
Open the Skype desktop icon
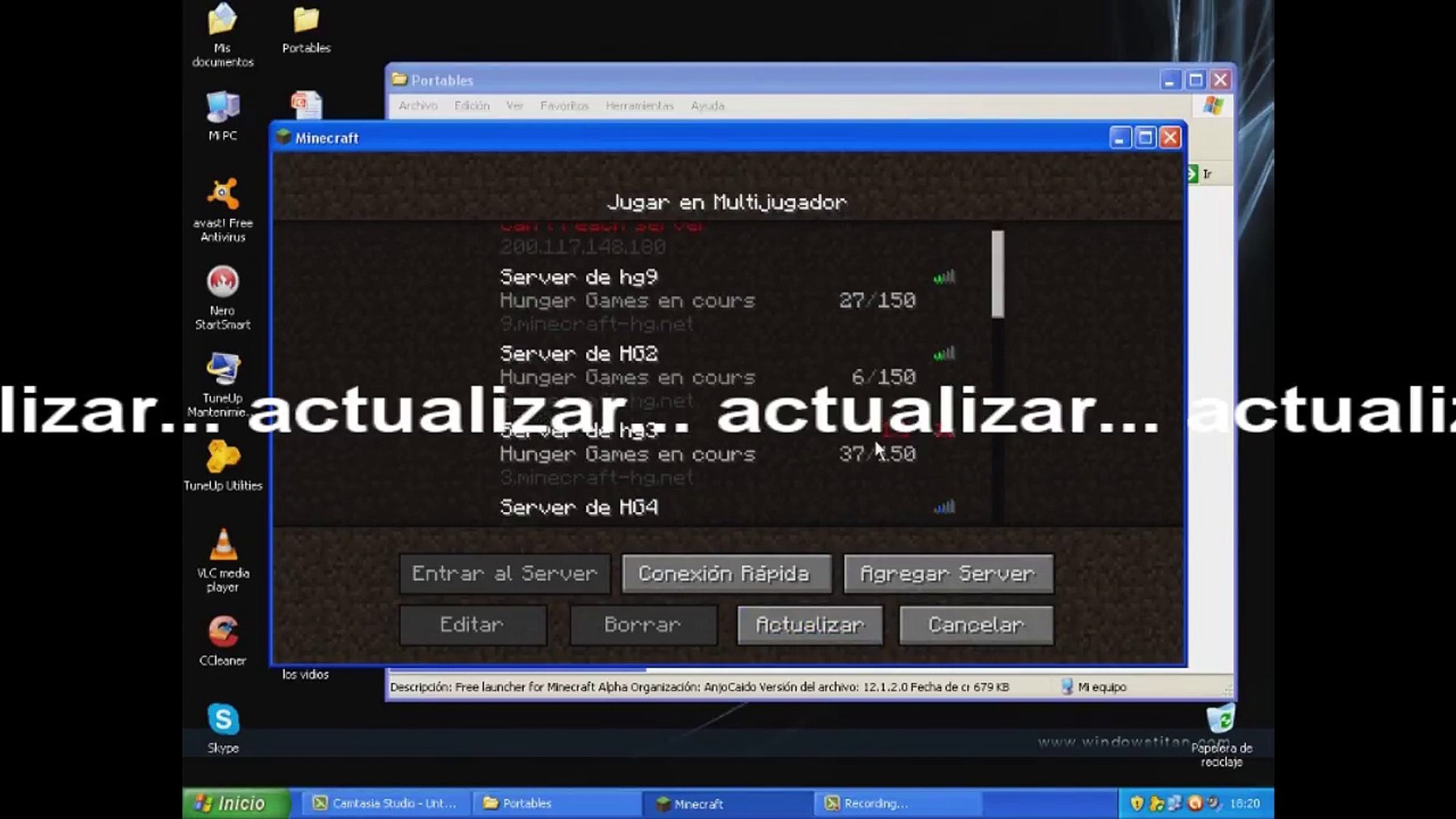[222, 720]
